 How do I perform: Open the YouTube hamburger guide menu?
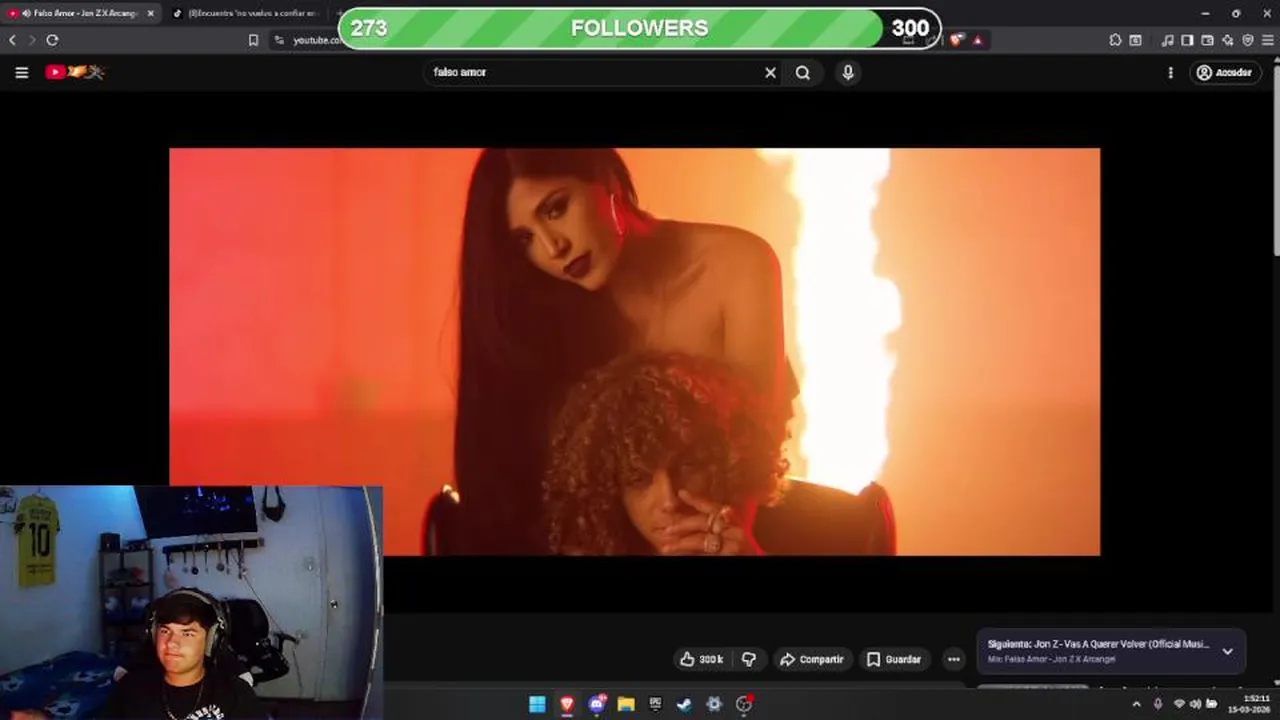[21, 72]
